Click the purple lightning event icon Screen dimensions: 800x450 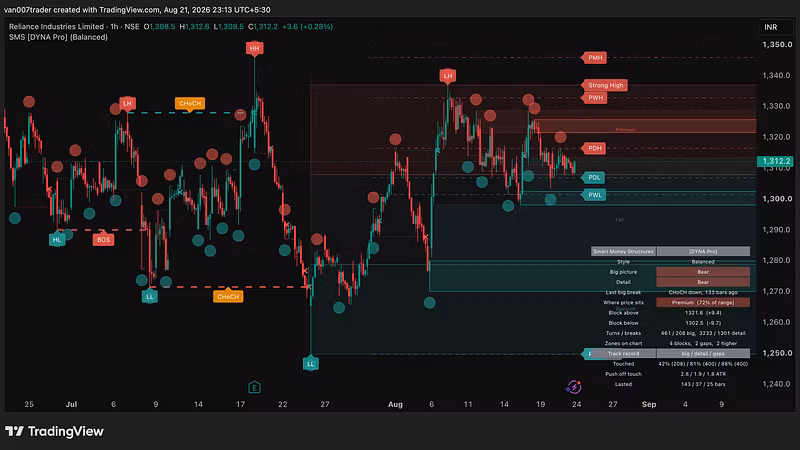[x=573, y=387]
